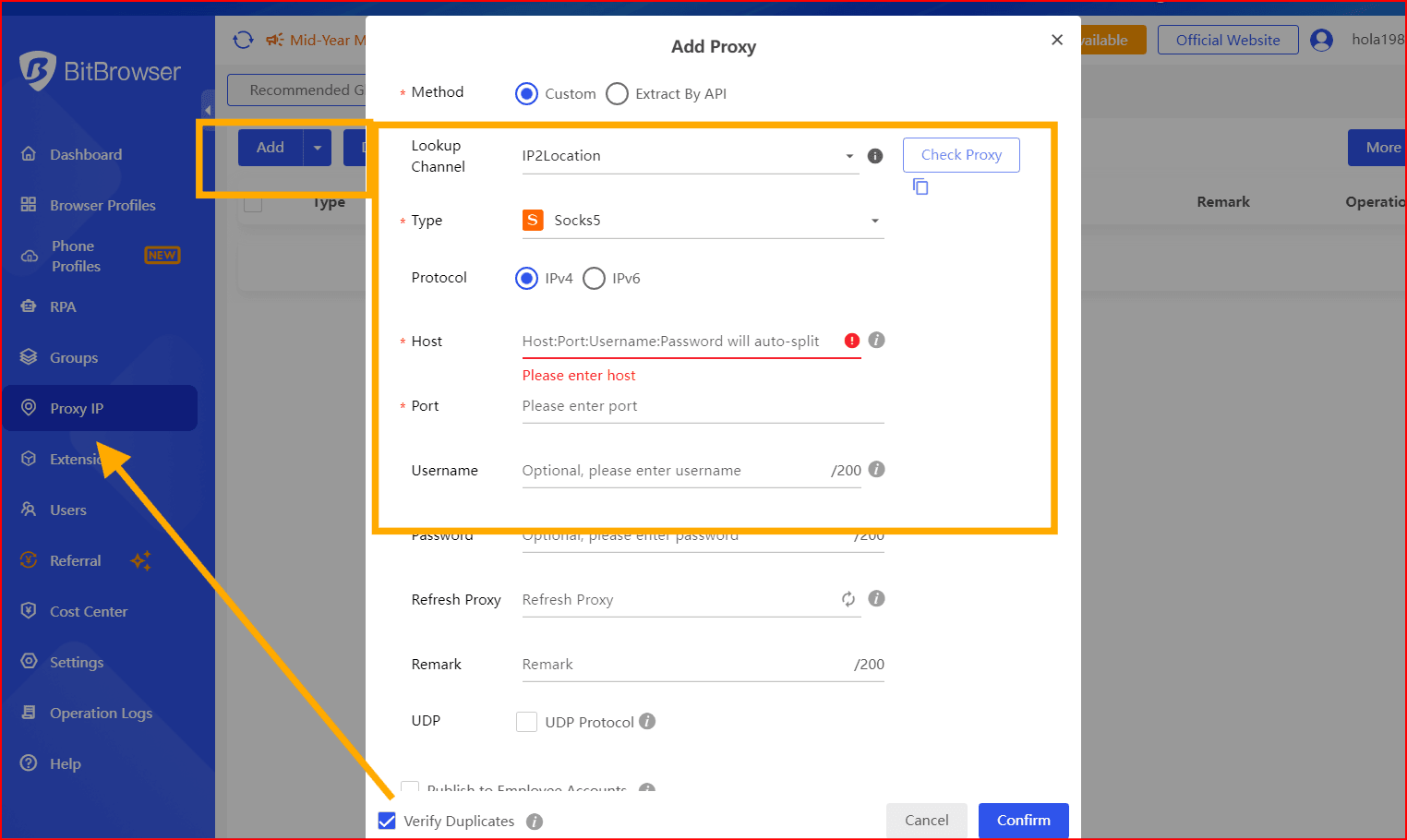
Task: Open the Official Website link button
Action: [x=1228, y=40]
